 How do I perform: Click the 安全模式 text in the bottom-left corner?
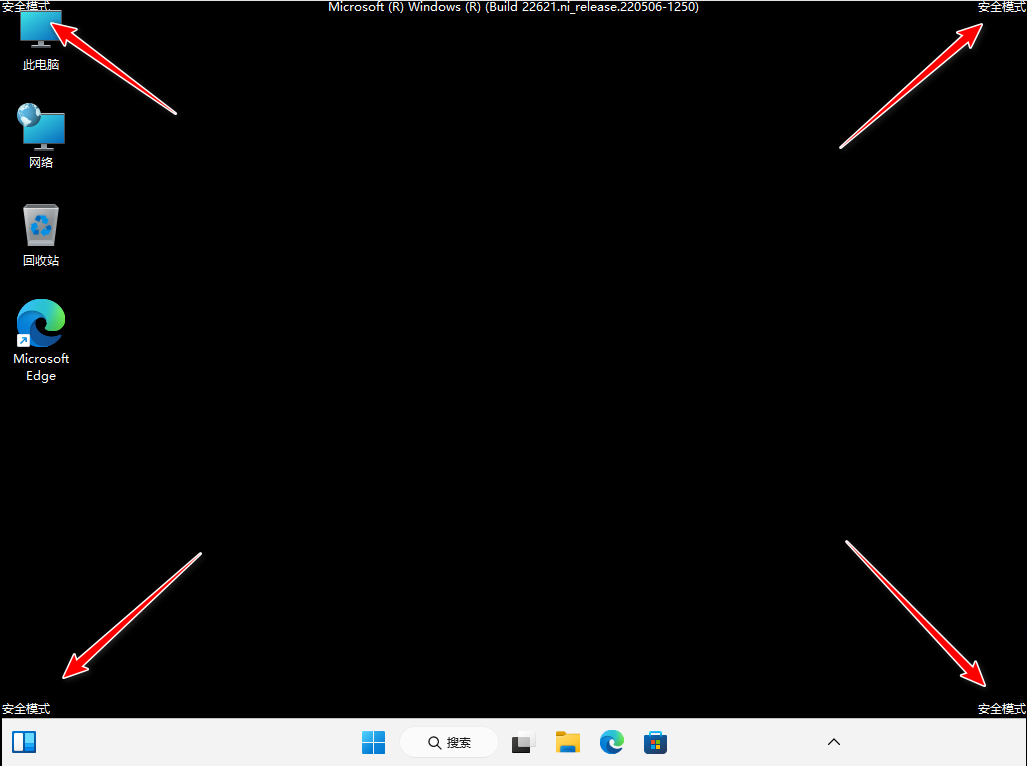pos(26,709)
